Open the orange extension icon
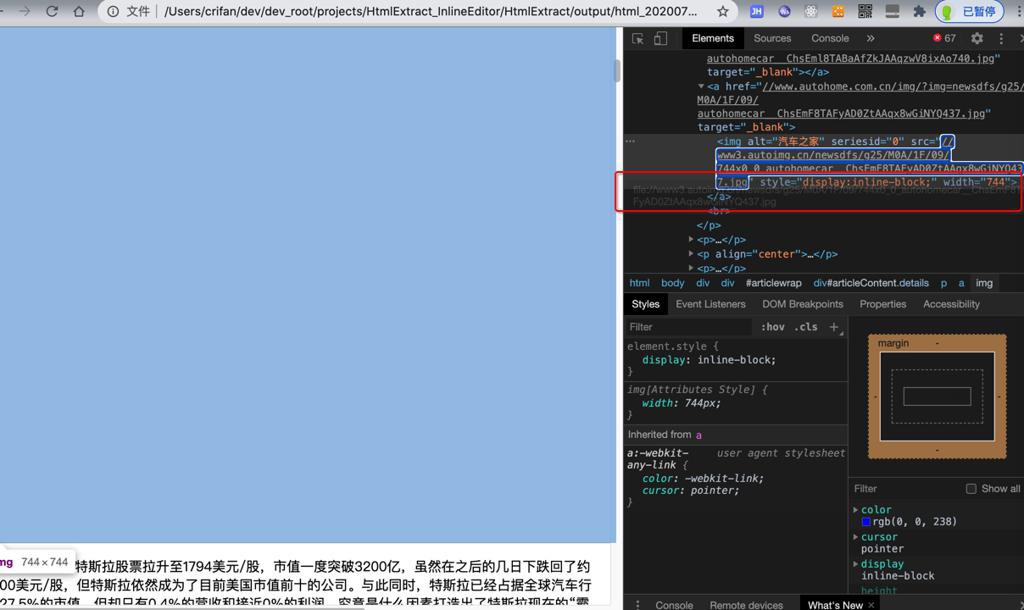 click(838, 11)
